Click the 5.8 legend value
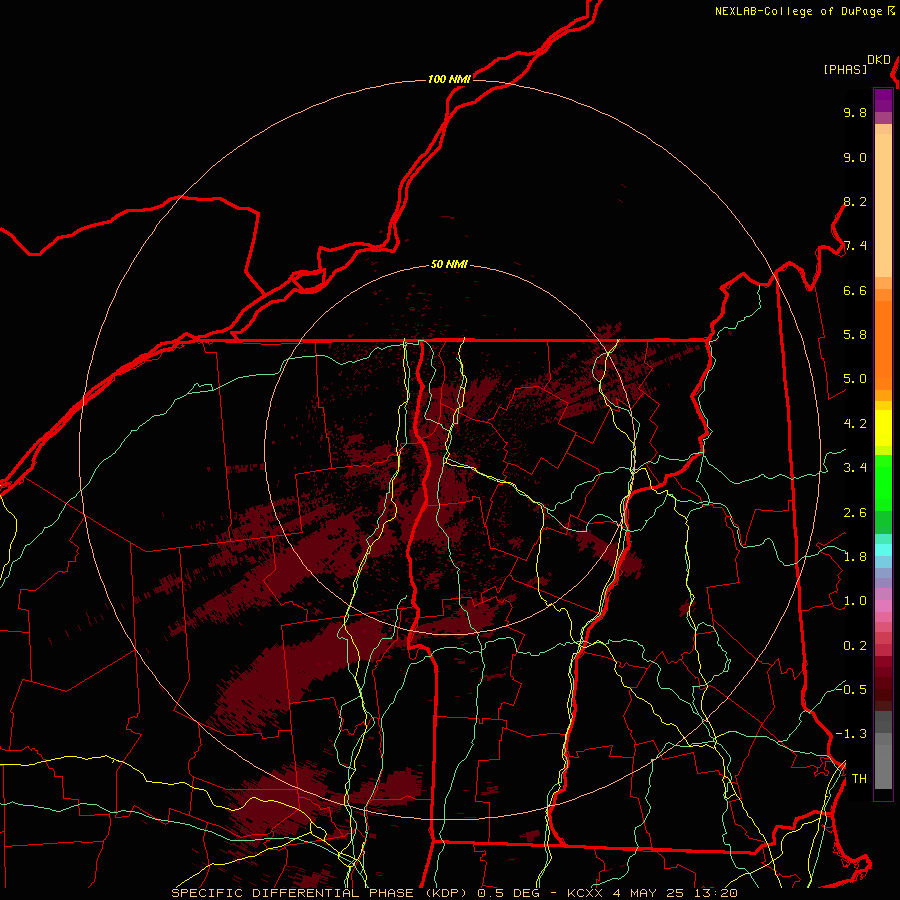This screenshot has width=900, height=900. tap(855, 334)
